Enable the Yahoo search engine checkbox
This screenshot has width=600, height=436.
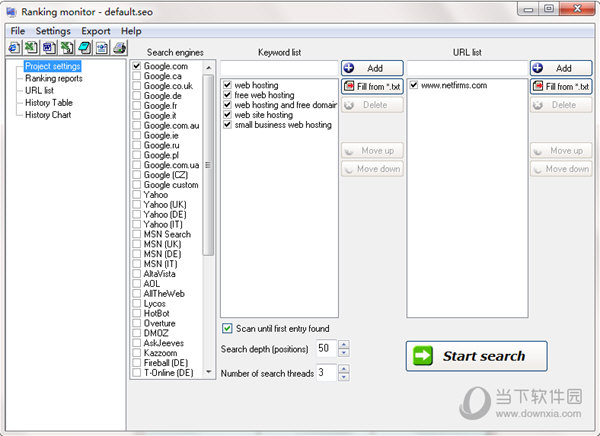[137, 194]
